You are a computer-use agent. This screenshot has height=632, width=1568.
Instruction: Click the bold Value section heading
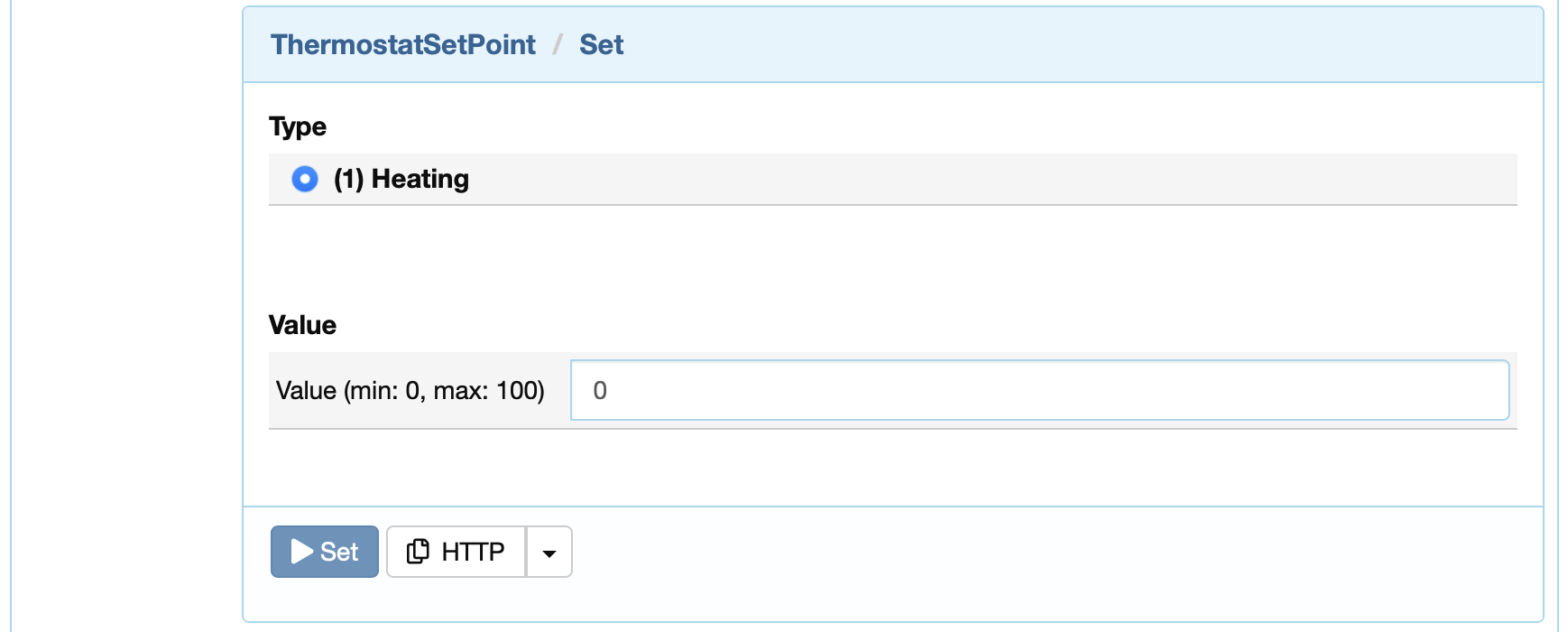(302, 325)
